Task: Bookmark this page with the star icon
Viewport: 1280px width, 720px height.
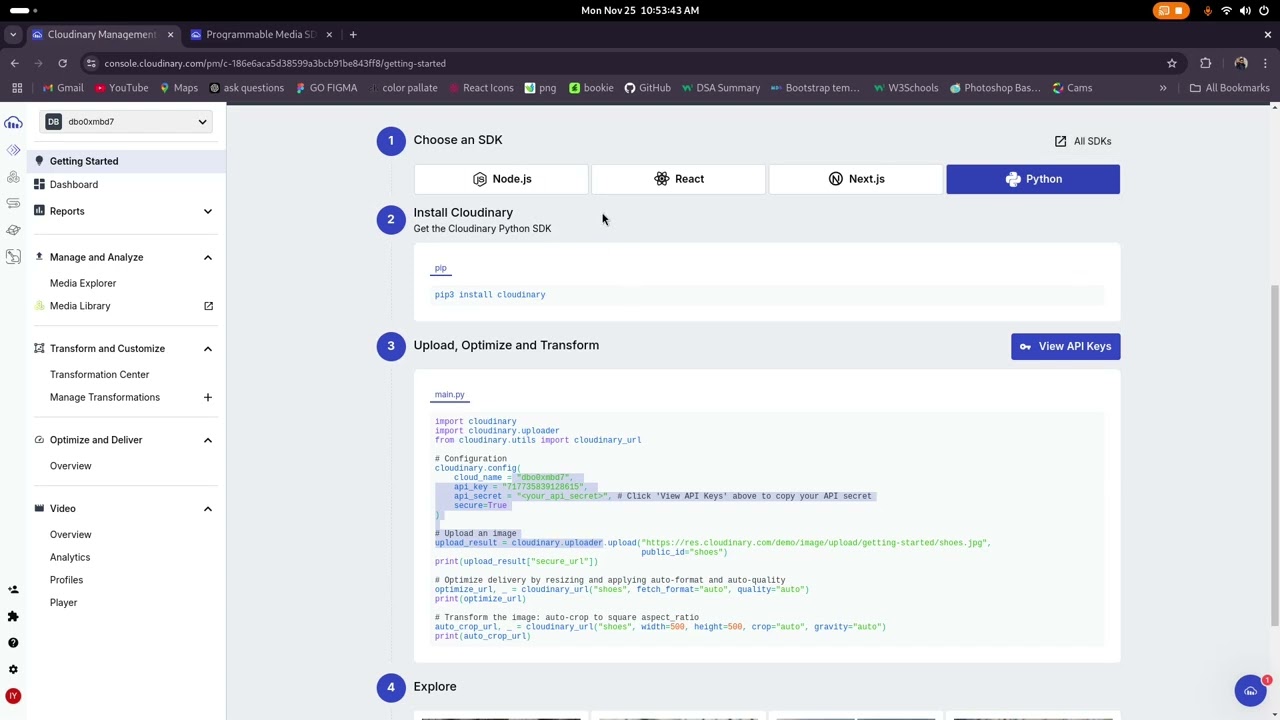Action: point(1172,63)
